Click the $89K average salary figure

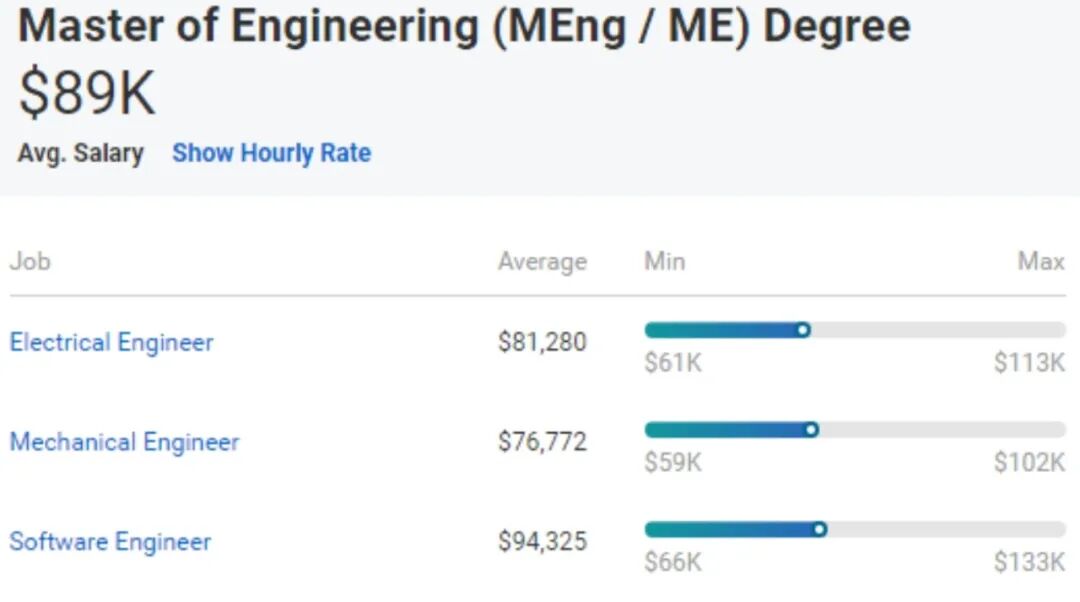point(87,93)
